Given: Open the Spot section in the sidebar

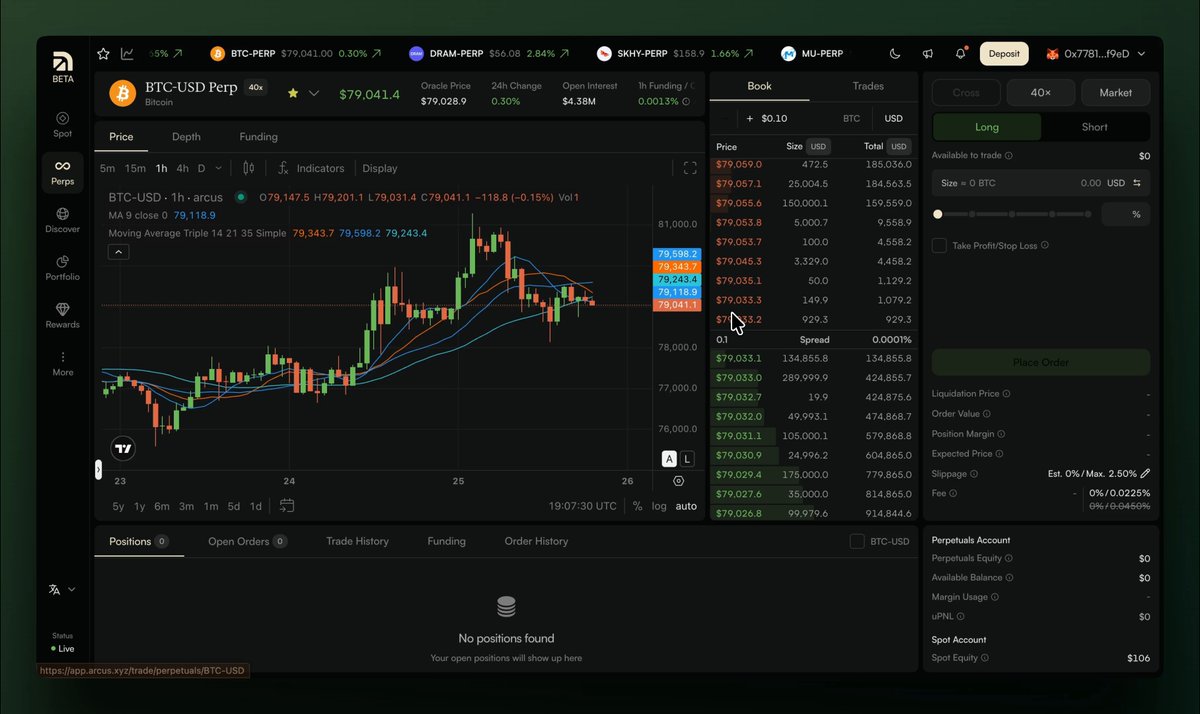Looking at the screenshot, I should tap(62, 124).
